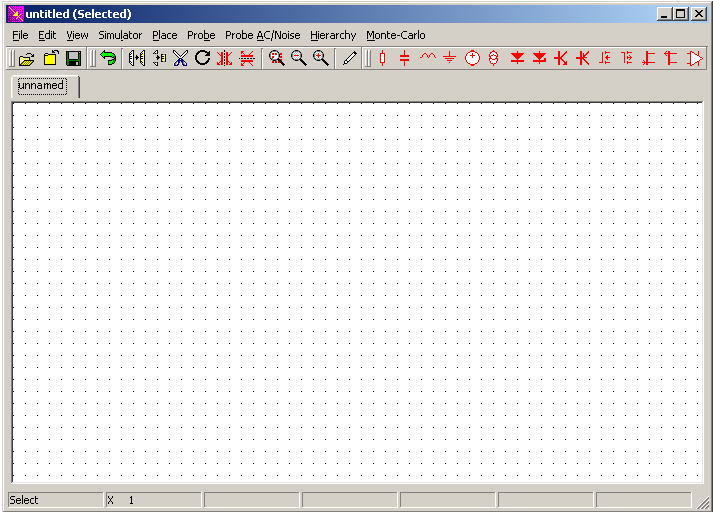Flip selection about the horizontal axis
The height and width of the screenshot is (512, 713).
point(247,59)
